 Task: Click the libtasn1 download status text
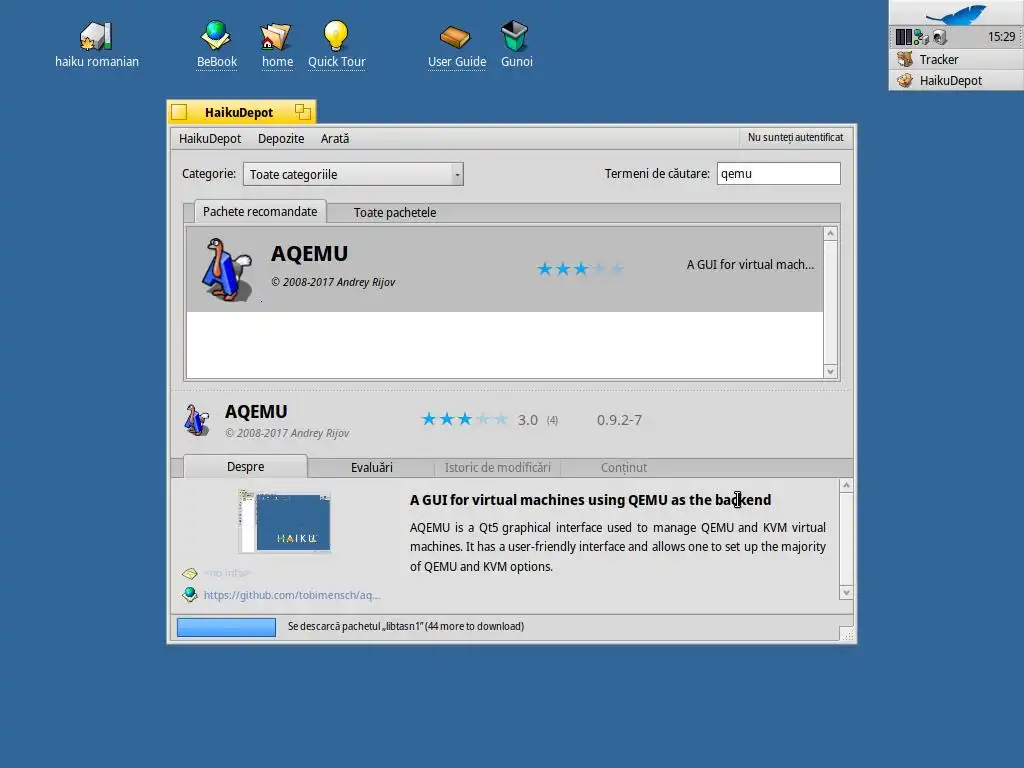(406, 626)
